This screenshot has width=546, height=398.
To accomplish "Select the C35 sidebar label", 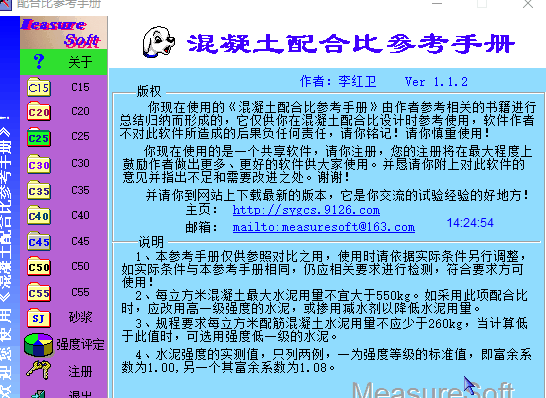I will pyautogui.click(x=80, y=190).
